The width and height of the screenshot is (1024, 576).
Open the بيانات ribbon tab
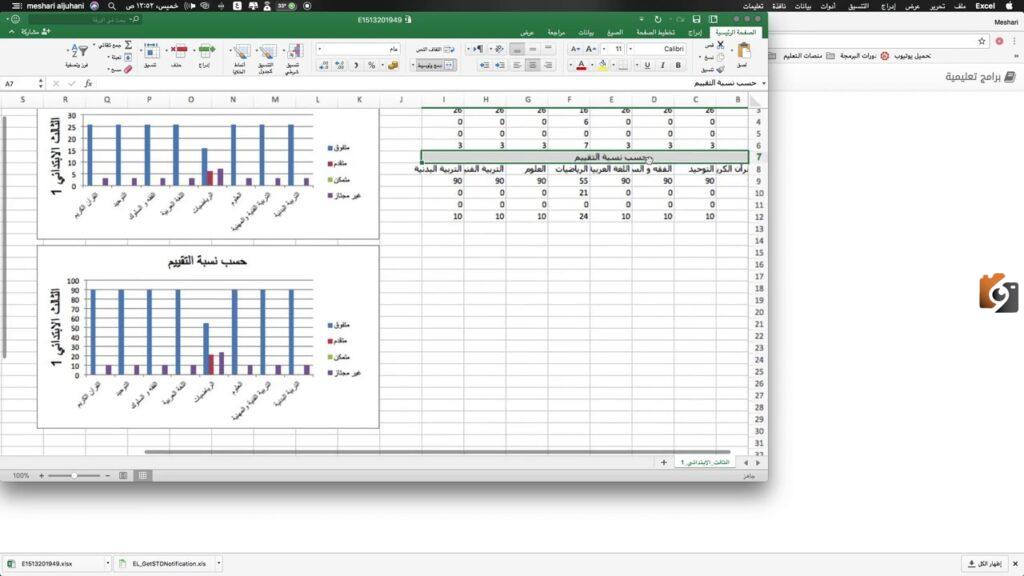(x=586, y=32)
